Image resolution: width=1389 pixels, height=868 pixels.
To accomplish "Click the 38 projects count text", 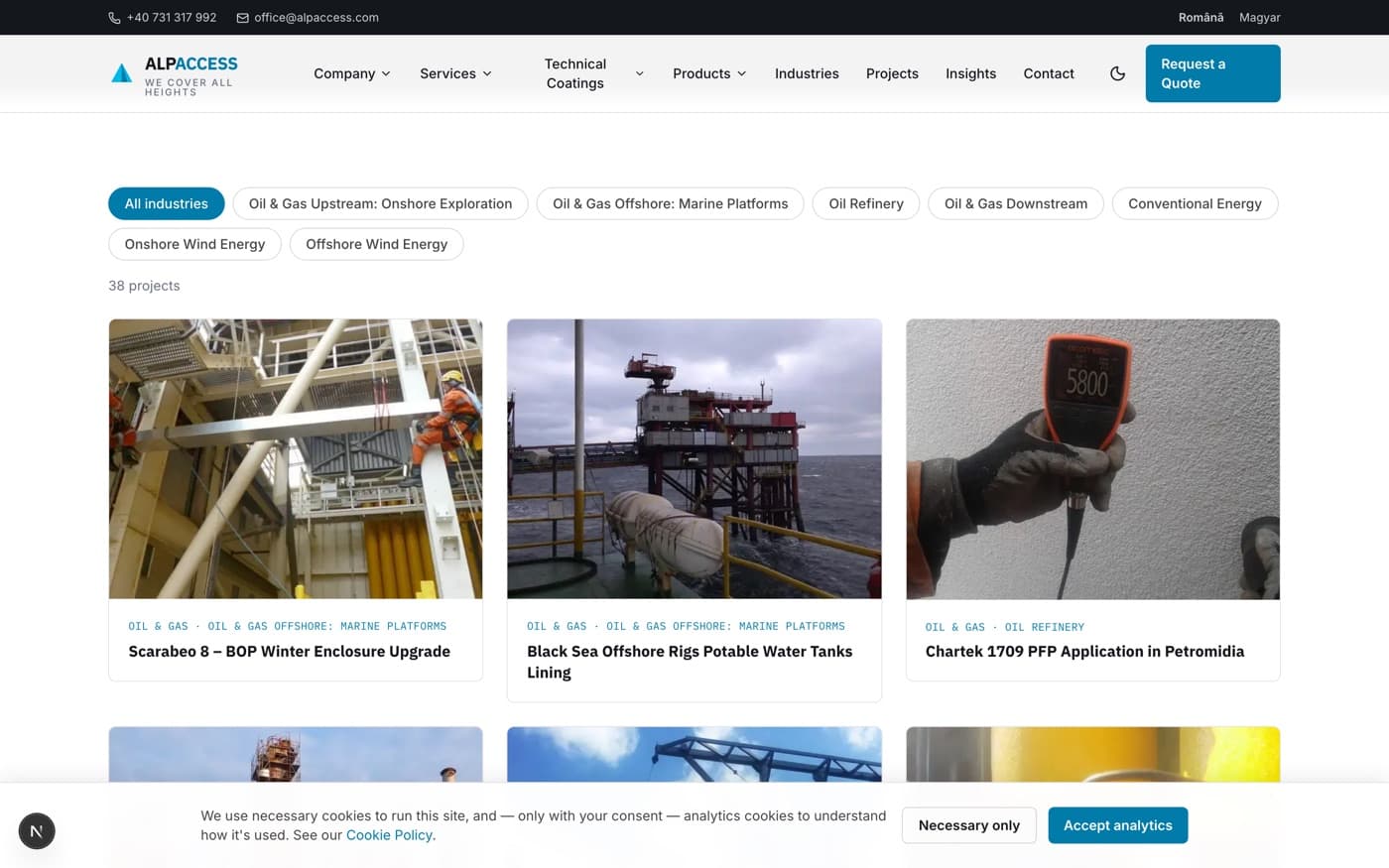I will (x=144, y=286).
